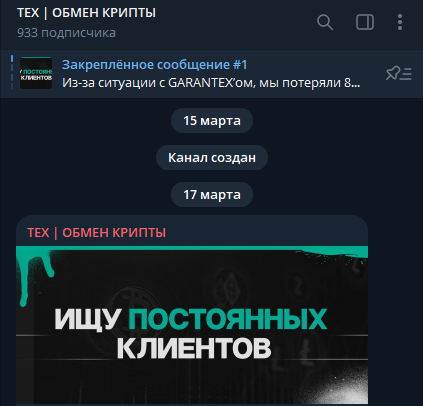The height and width of the screenshot is (406, 423).
Task: Click the white word 'КЛИЕНТОВ' in the banner
Action: pyautogui.click(x=194, y=348)
